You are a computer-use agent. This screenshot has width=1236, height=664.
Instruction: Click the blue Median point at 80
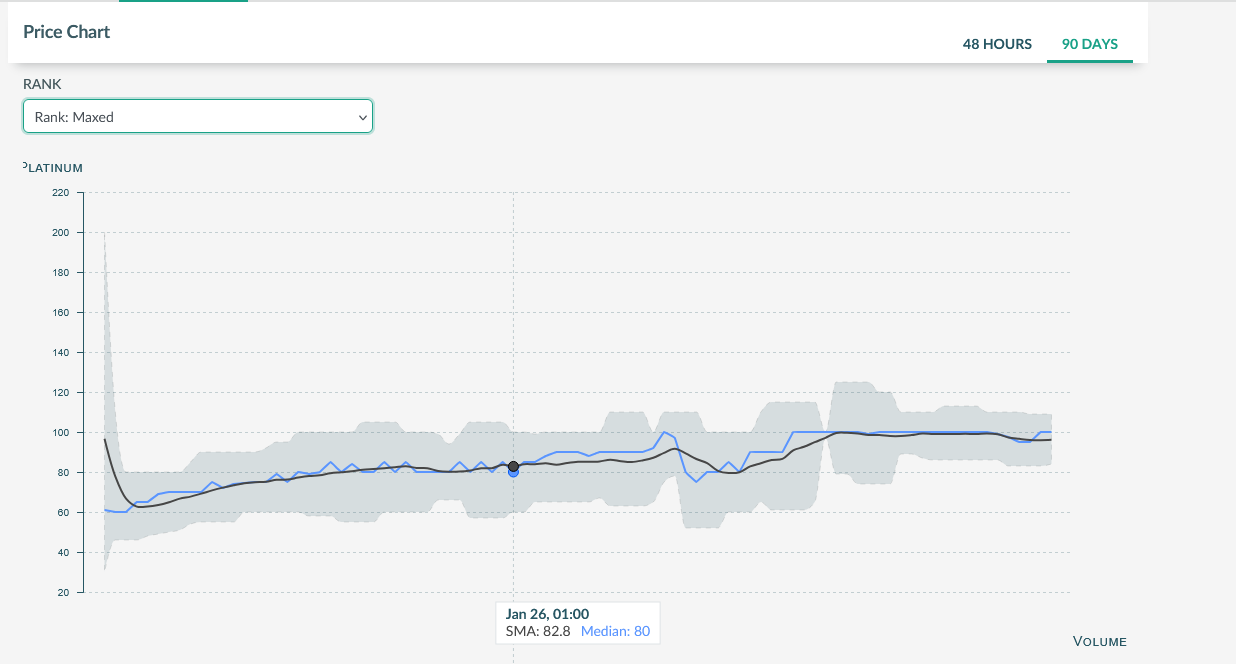tap(513, 472)
